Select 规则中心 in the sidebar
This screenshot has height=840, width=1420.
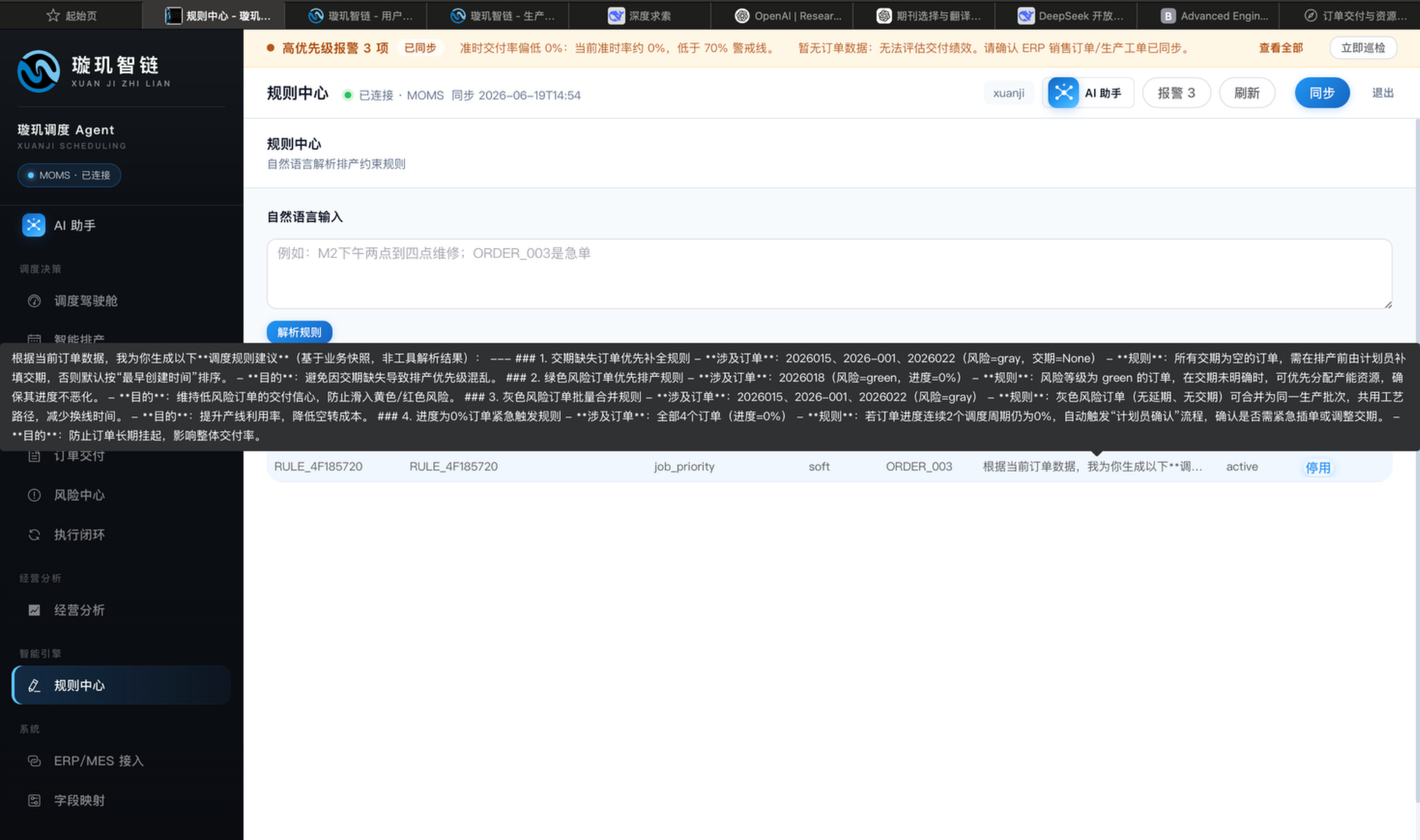coord(121,685)
